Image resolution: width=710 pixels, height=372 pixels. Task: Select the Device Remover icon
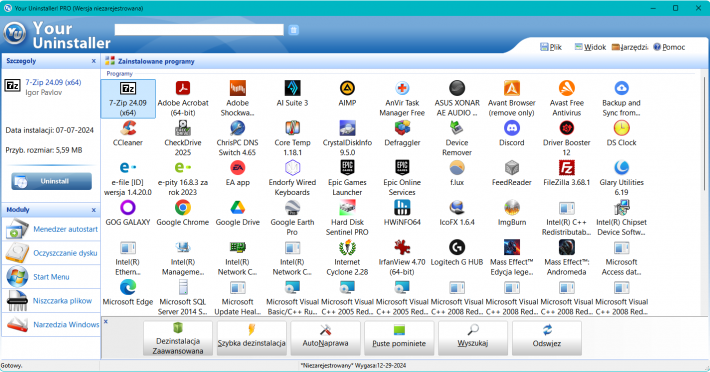pos(457,128)
